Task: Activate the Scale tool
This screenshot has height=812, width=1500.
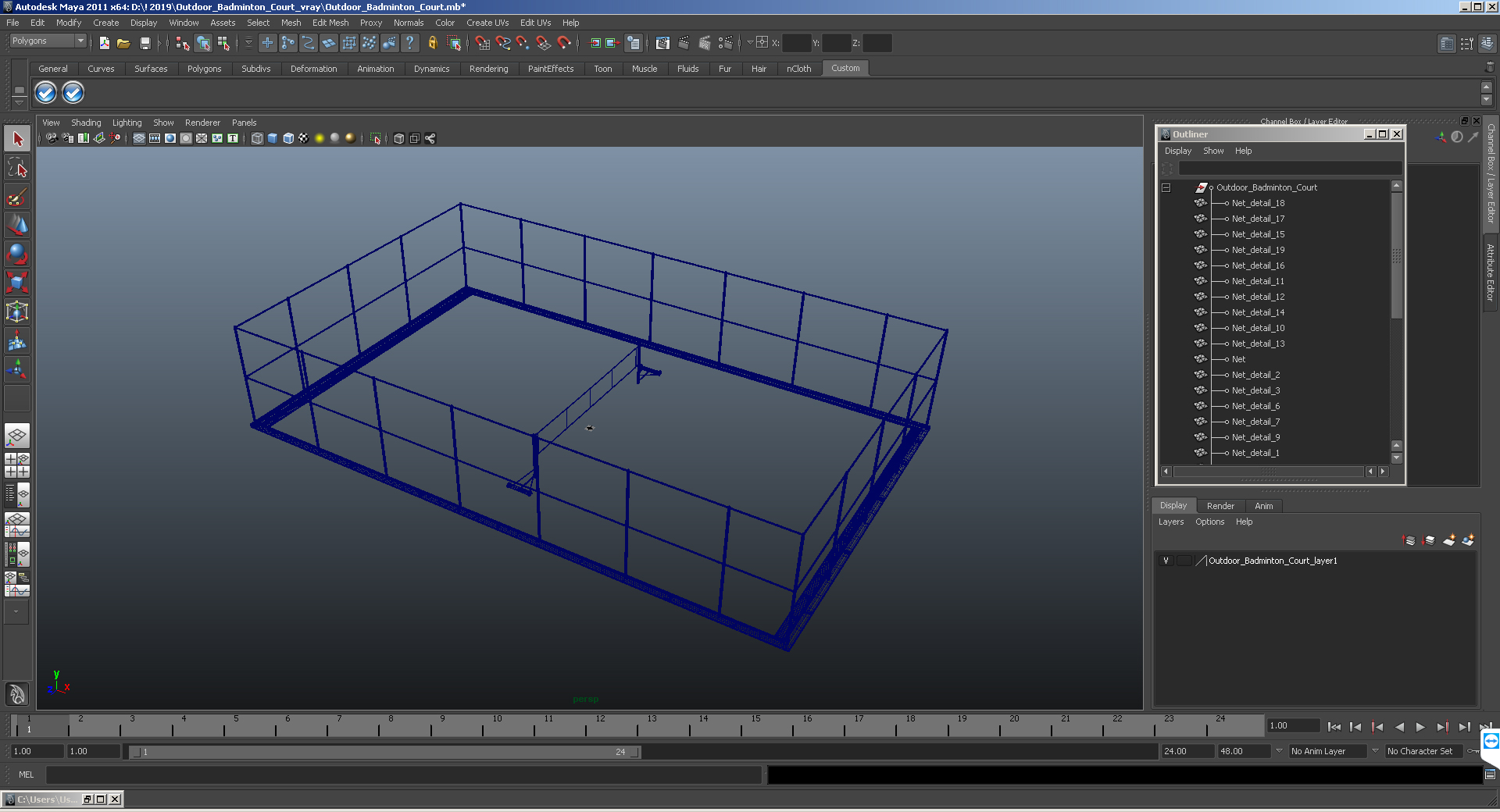Action: click(17, 283)
